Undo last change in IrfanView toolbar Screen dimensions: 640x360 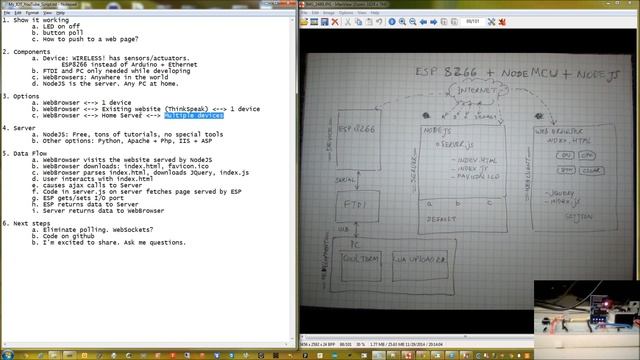click(x=379, y=22)
